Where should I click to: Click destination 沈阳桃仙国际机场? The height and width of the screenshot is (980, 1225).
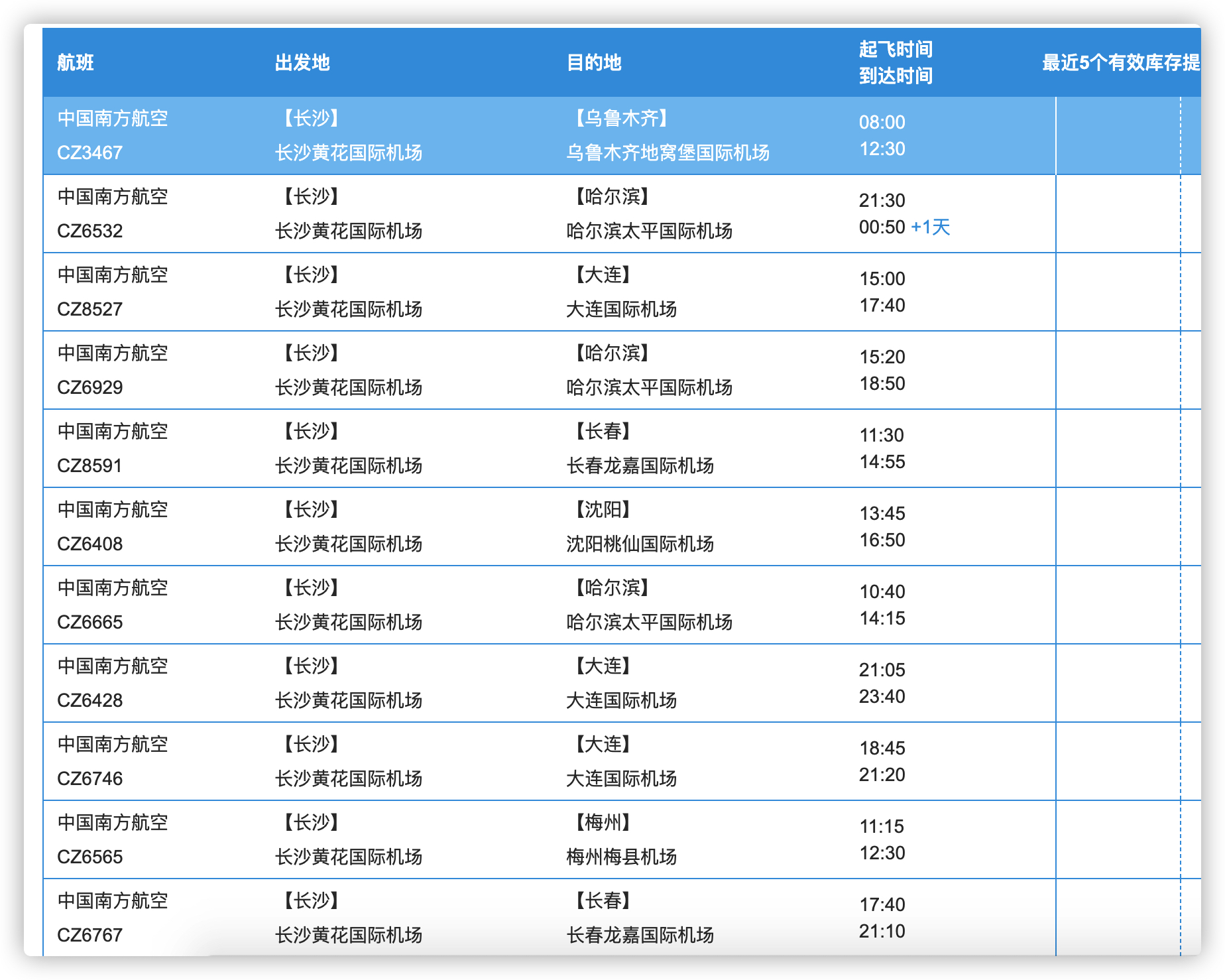pyautogui.click(x=640, y=544)
